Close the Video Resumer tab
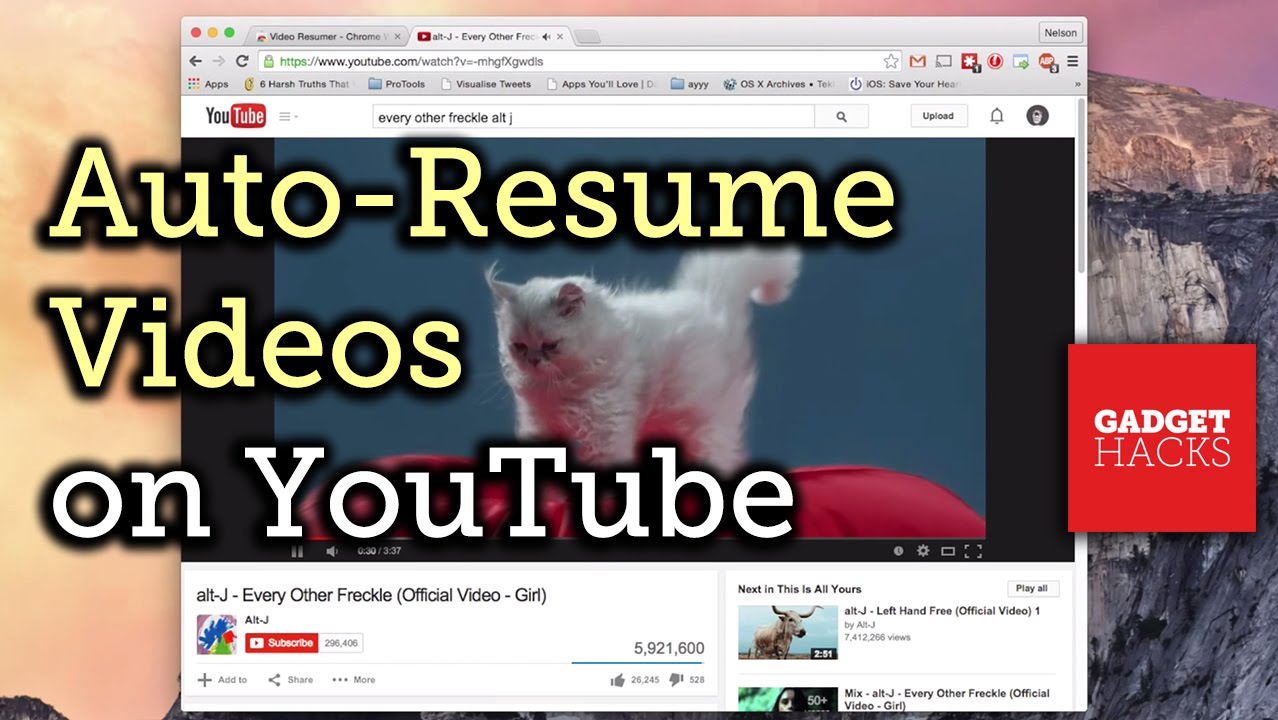 [397, 37]
